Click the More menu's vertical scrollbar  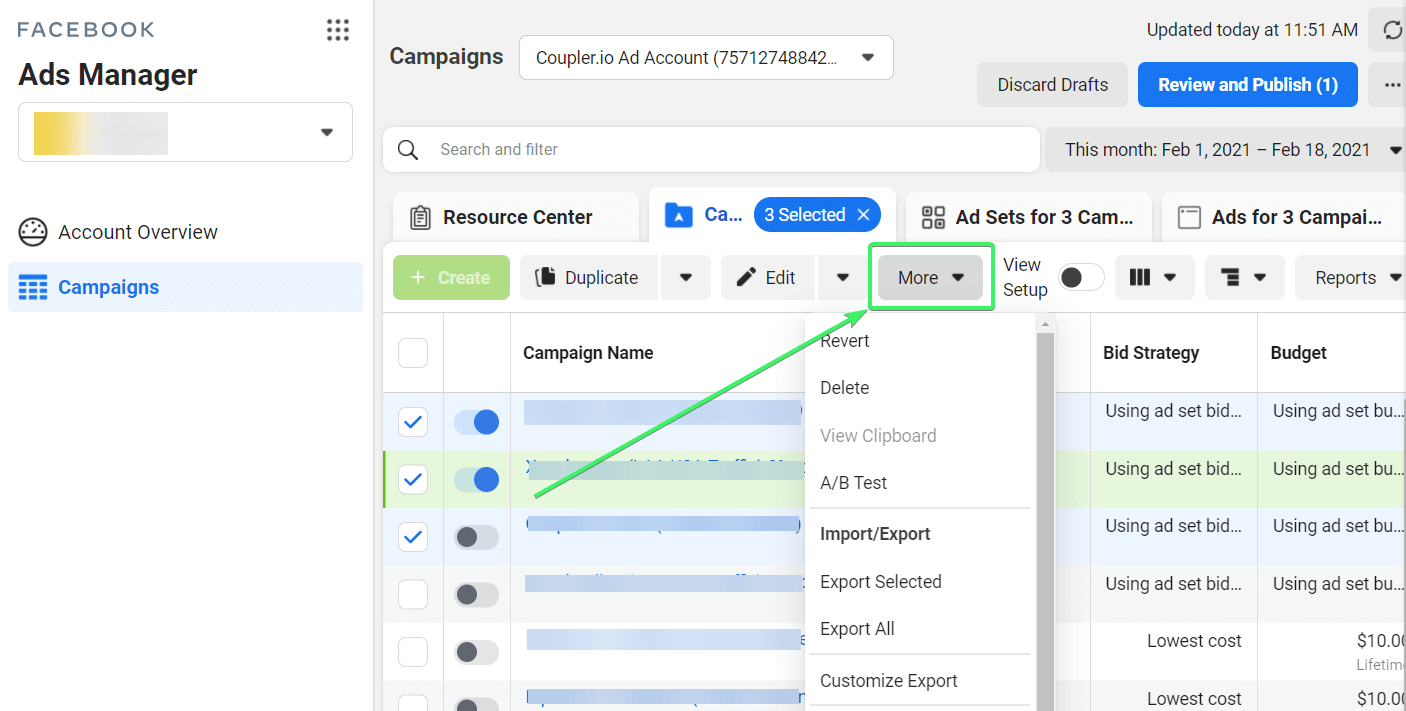click(x=1045, y=520)
